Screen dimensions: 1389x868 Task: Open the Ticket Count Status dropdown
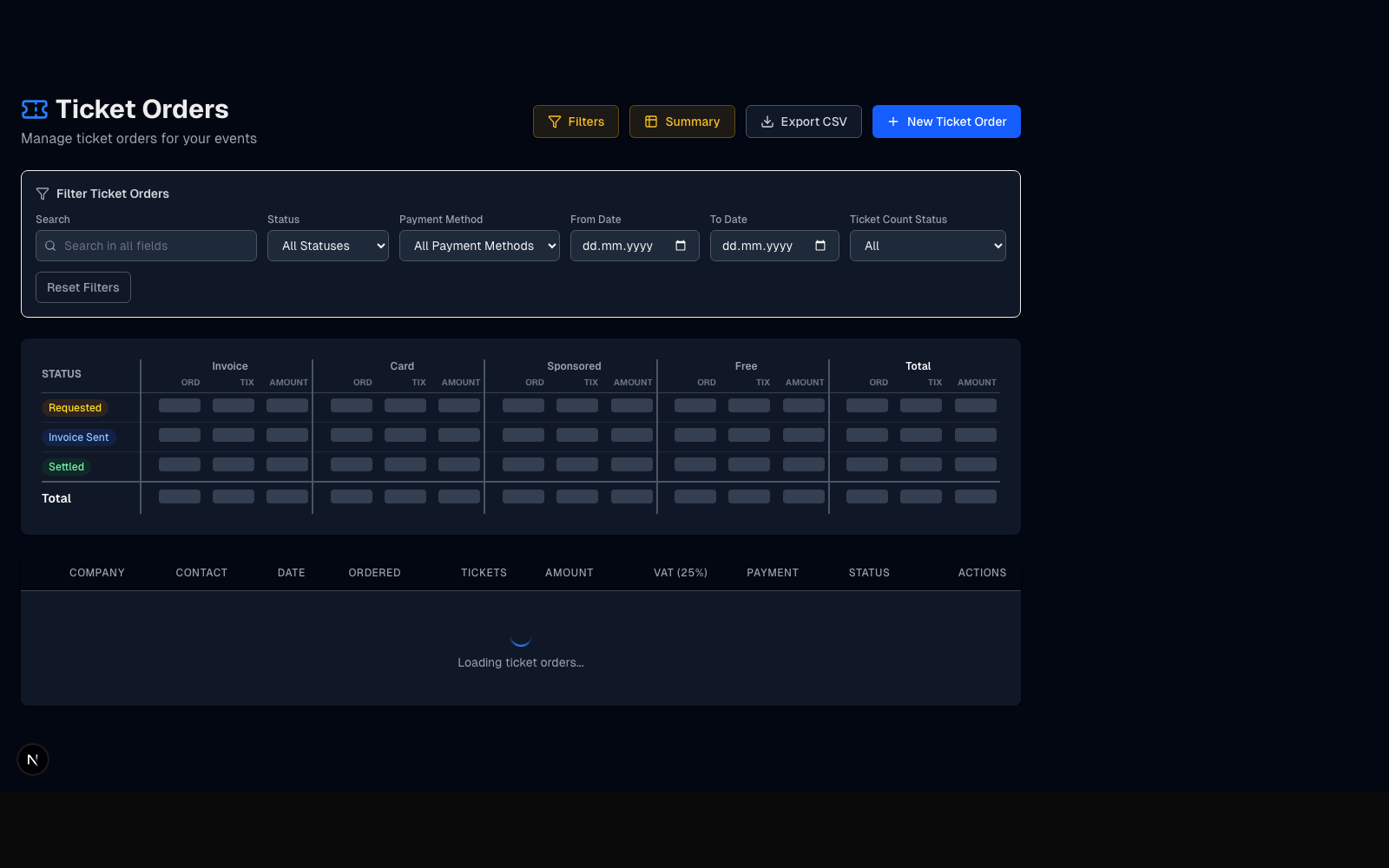click(927, 246)
